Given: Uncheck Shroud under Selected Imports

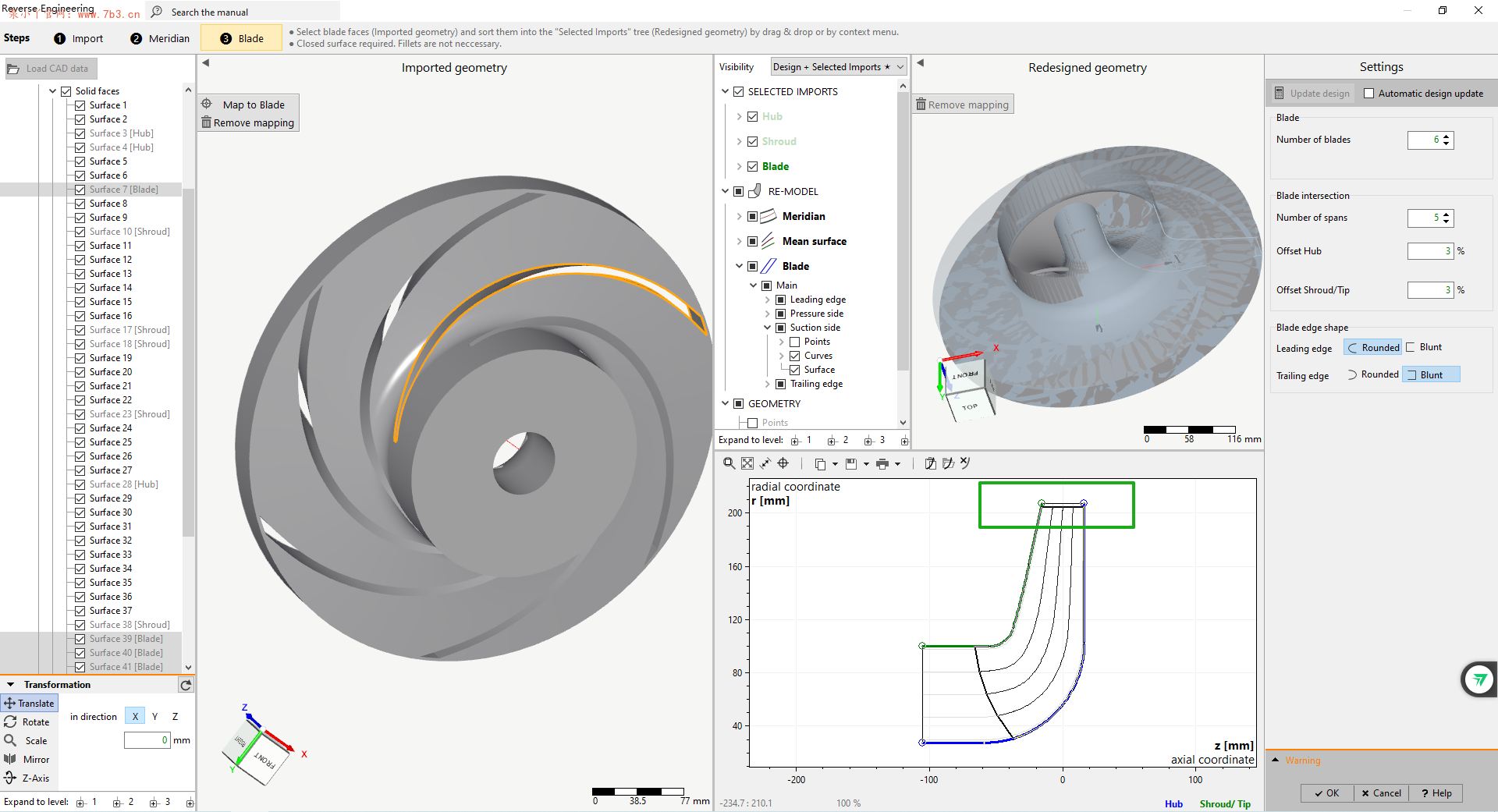Looking at the screenshot, I should pos(753,142).
